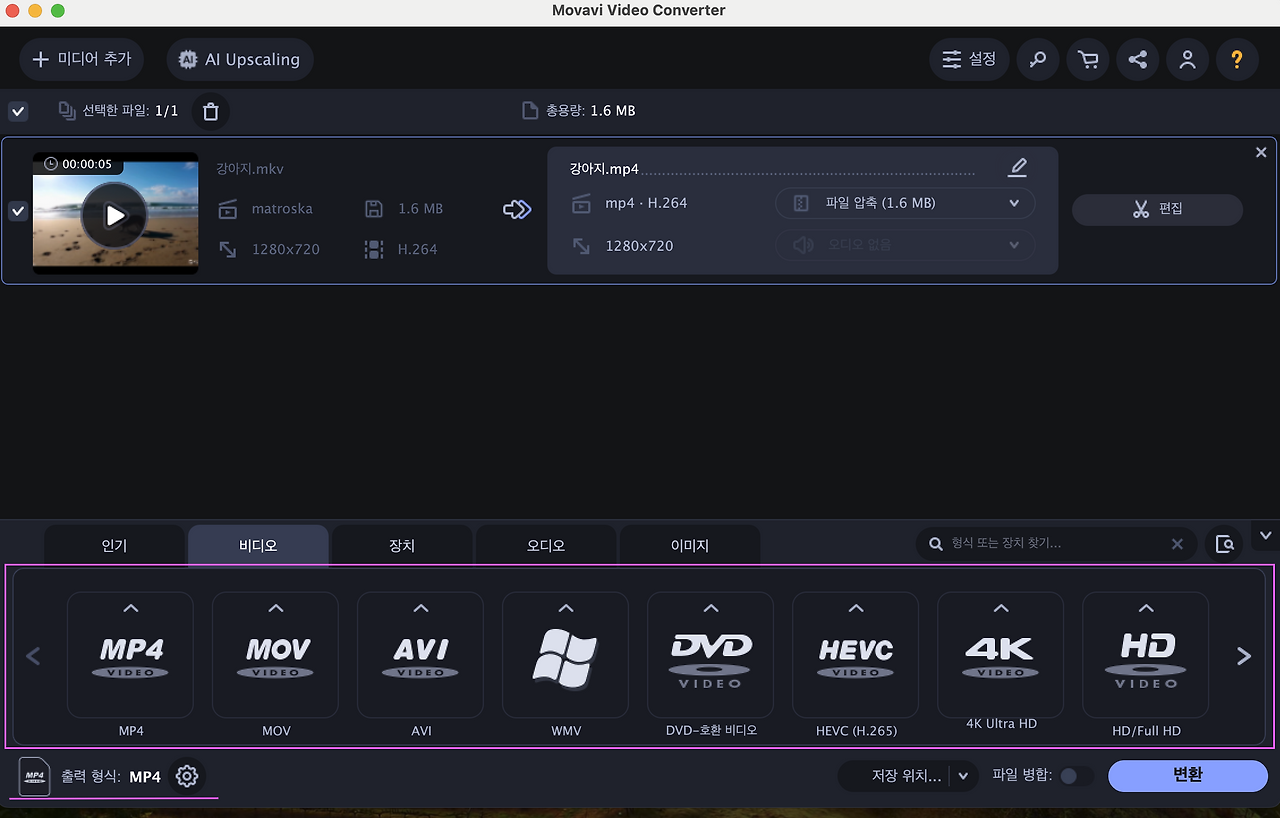Open output format settings gear icon

tap(187, 776)
